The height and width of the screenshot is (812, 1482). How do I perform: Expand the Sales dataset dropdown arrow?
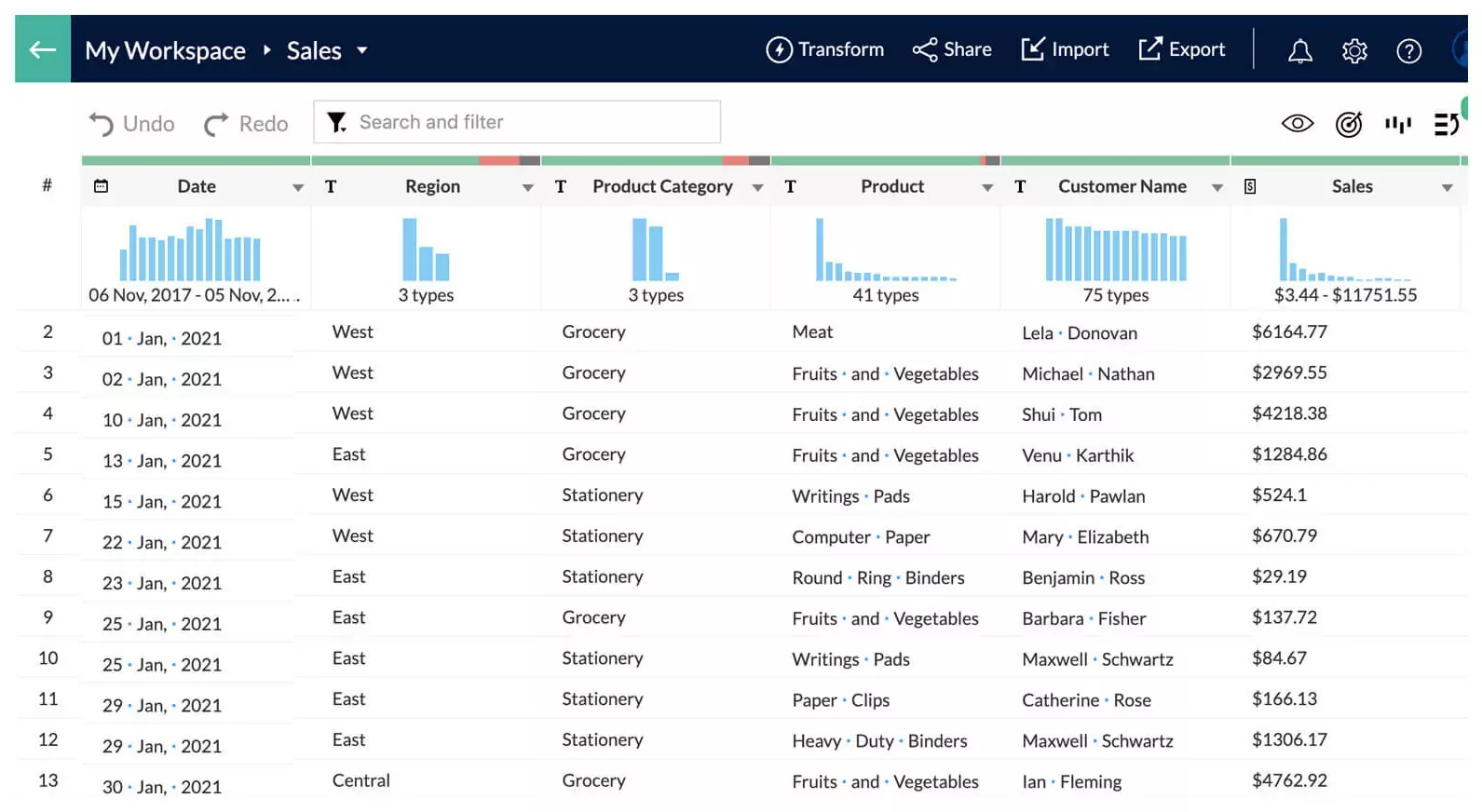tap(362, 50)
